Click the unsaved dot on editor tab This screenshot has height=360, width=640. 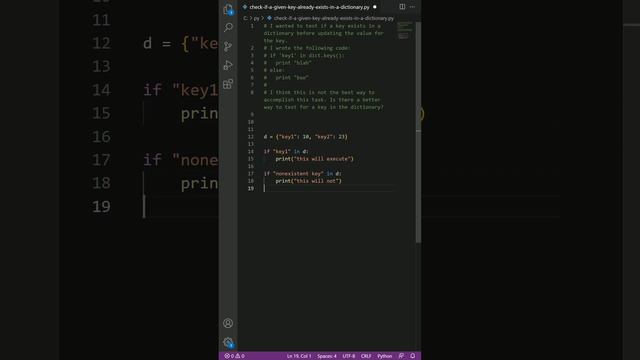[x=375, y=7]
